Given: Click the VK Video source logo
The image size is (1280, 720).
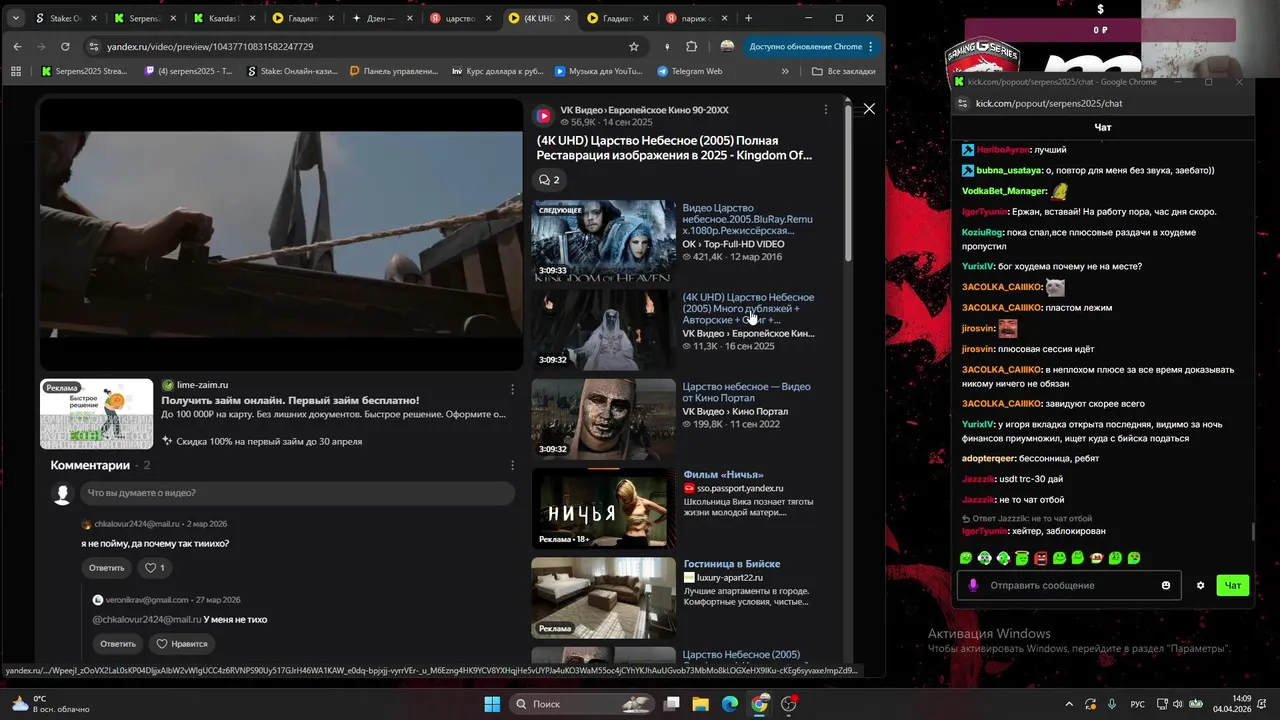Looking at the screenshot, I should pyautogui.click(x=543, y=116).
